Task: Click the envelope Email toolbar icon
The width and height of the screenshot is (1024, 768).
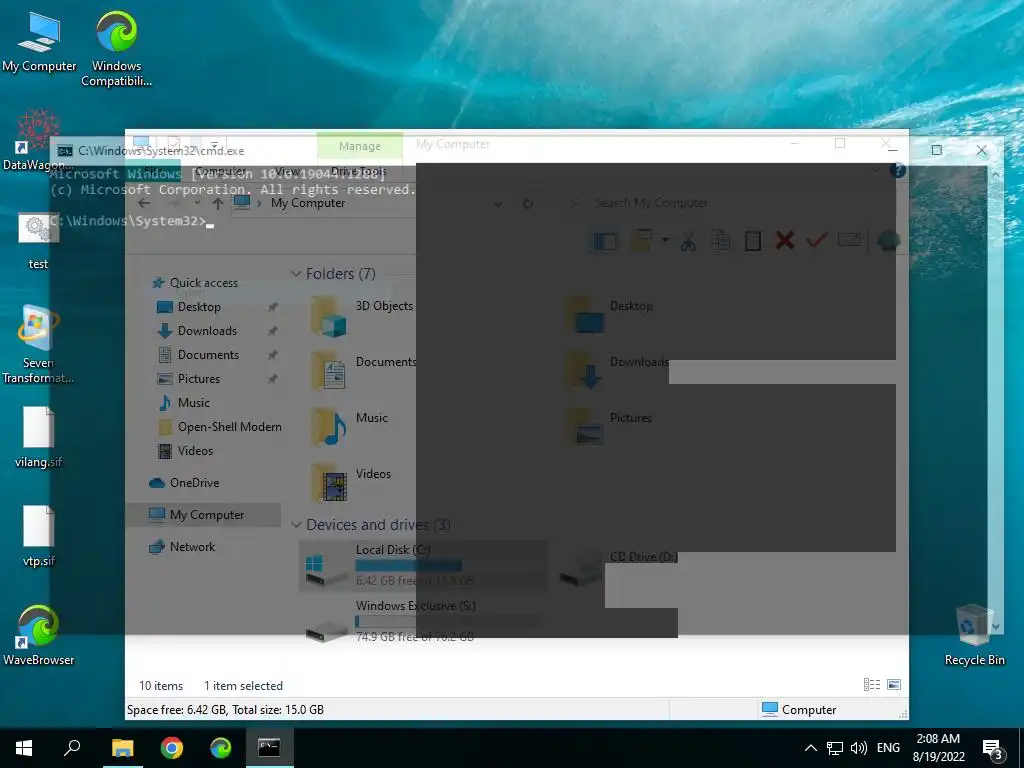Action: pyautogui.click(x=849, y=240)
